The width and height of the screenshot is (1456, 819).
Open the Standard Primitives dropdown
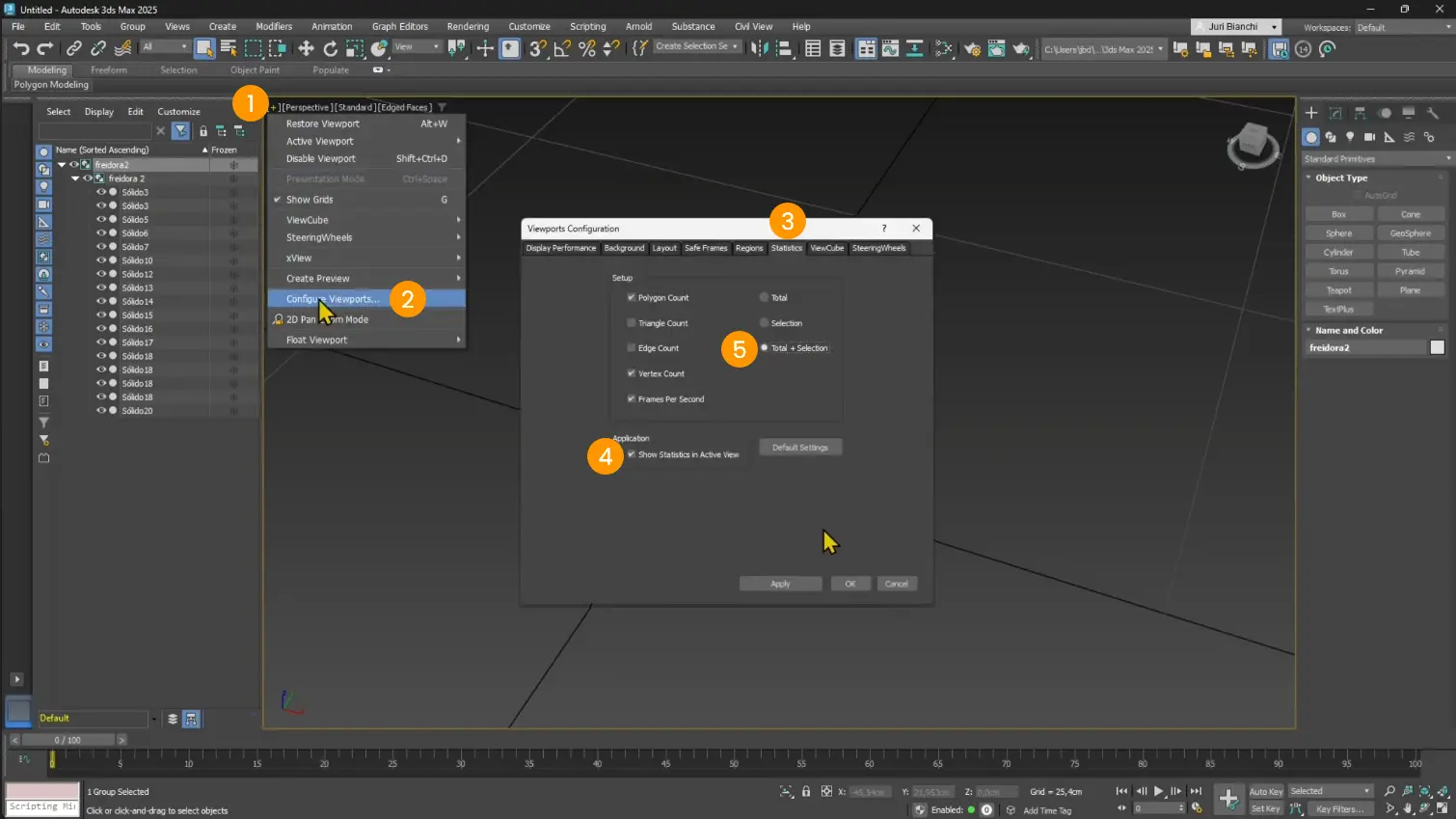[x=1376, y=159]
